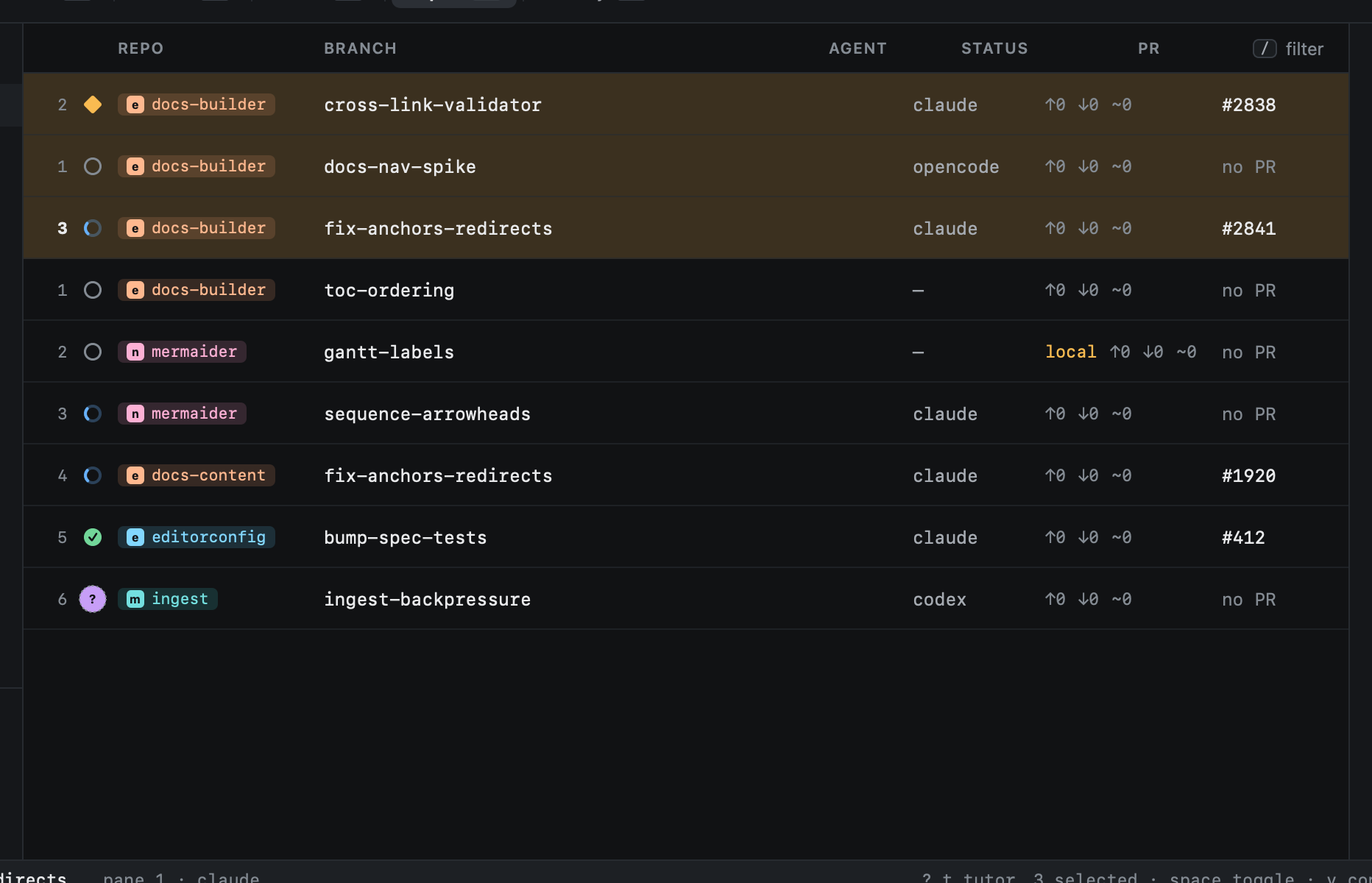Click the opencode agent label
1372x883 pixels.
point(956,166)
